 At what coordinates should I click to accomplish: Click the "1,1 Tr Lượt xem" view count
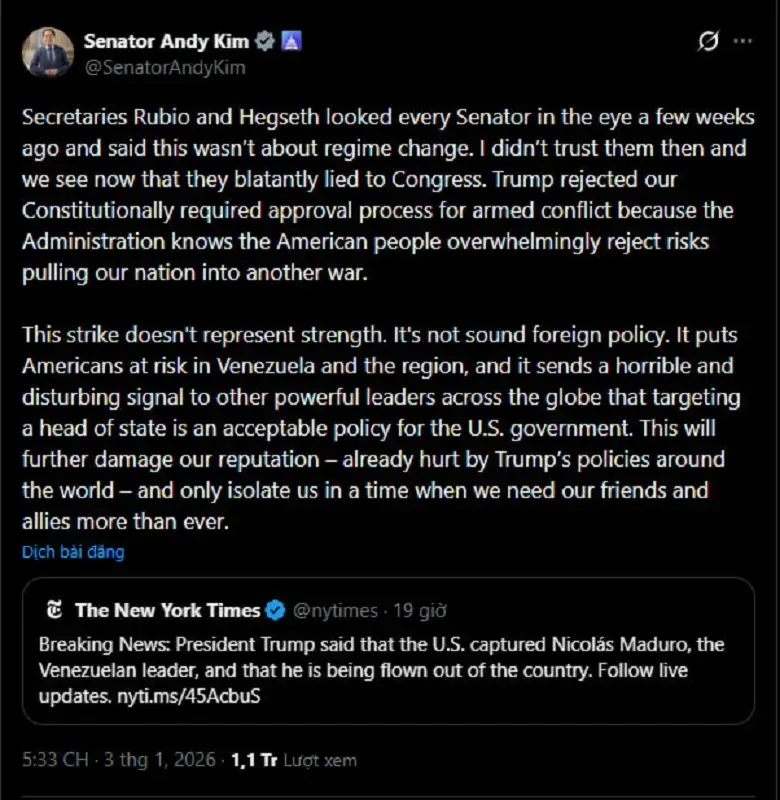coord(292,760)
